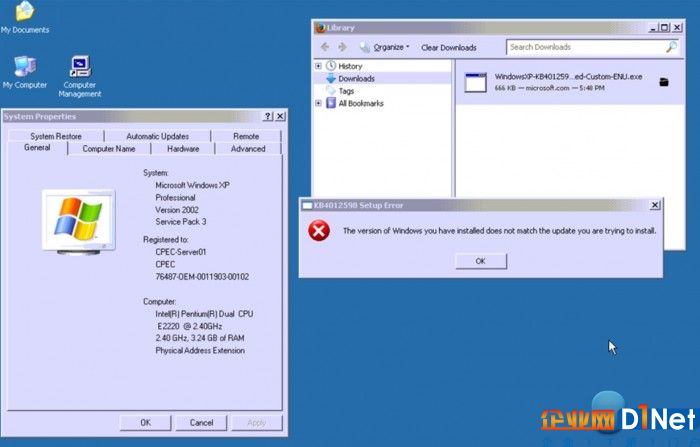Screen dimensions: 700x447
Task: Click the help question mark in System Properties
Action: pyautogui.click(x=267, y=116)
